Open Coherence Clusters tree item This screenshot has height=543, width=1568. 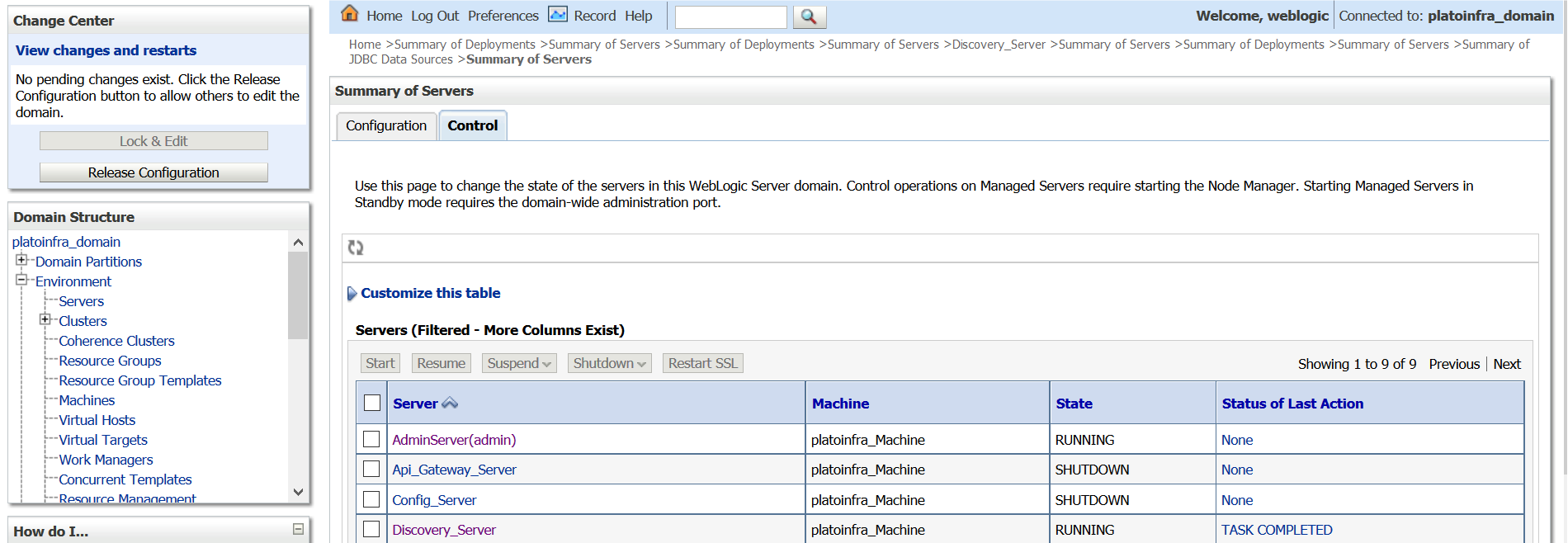point(117,341)
